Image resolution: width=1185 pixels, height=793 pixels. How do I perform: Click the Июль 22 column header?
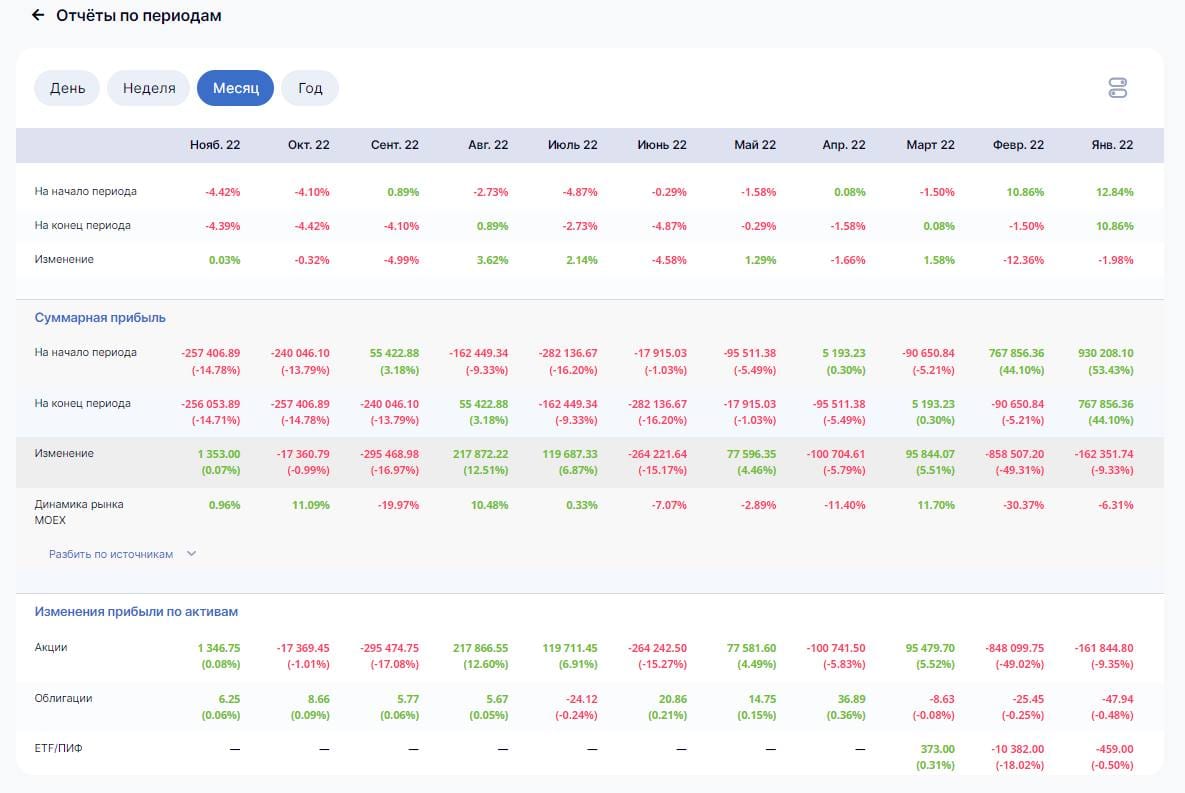tap(572, 145)
